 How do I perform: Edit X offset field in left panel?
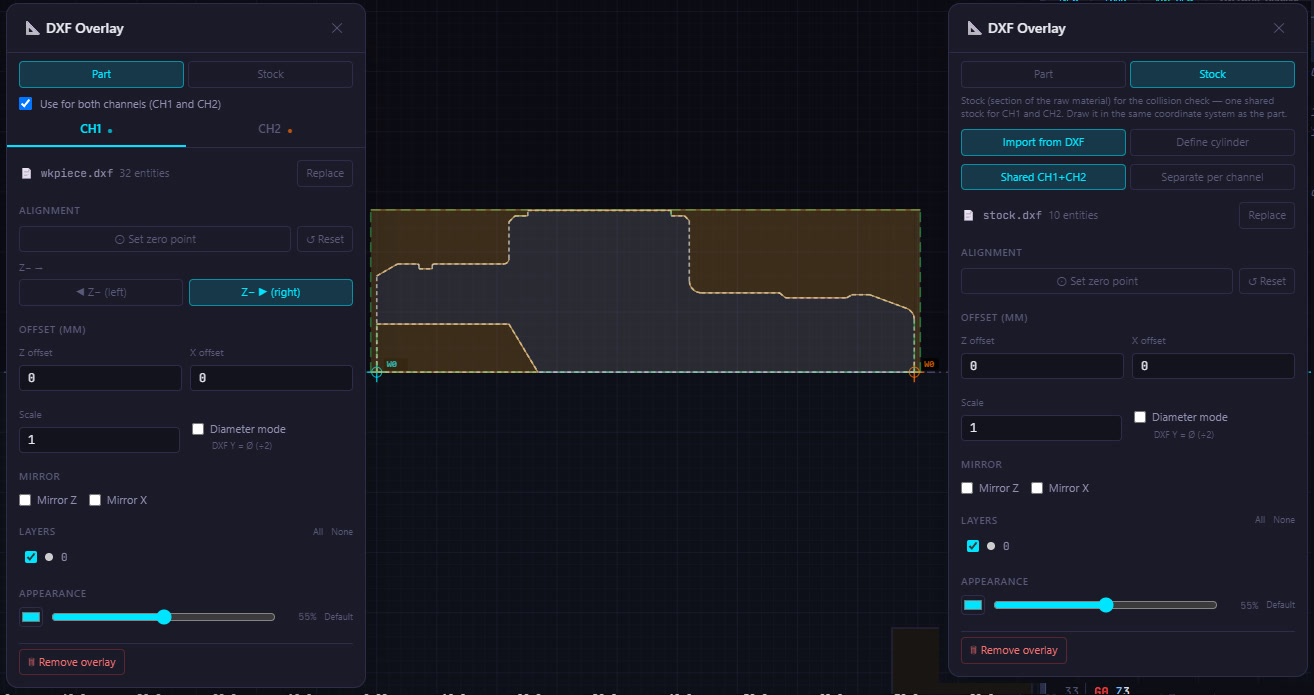[x=271, y=378]
